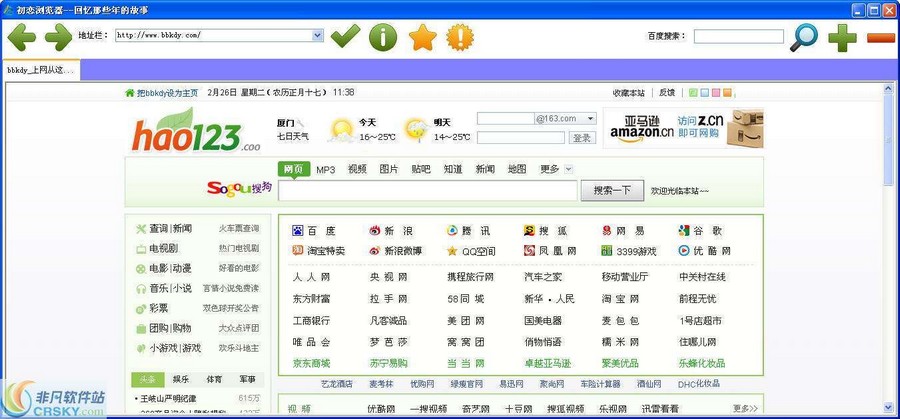This screenshot has height=419, width=900.
Task: Click the 收藏本站 link
Action: pos(629,92)
